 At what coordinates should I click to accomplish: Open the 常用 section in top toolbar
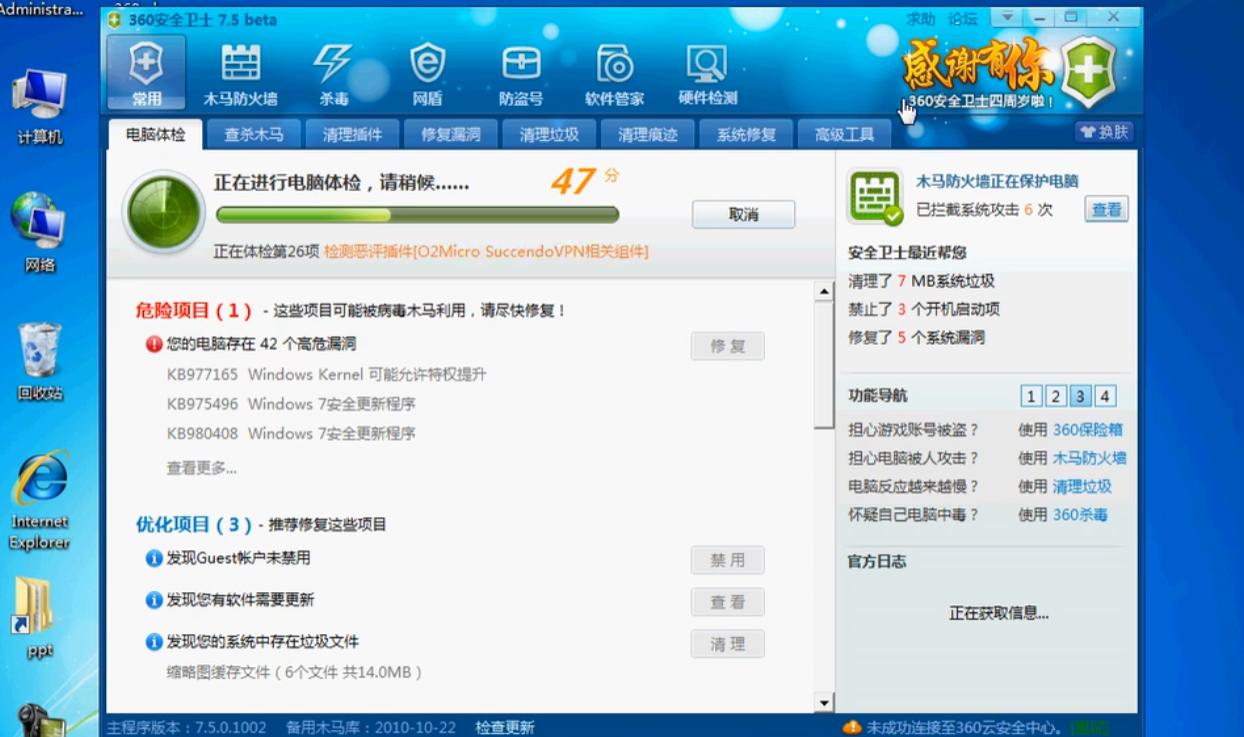coord(146,72)
